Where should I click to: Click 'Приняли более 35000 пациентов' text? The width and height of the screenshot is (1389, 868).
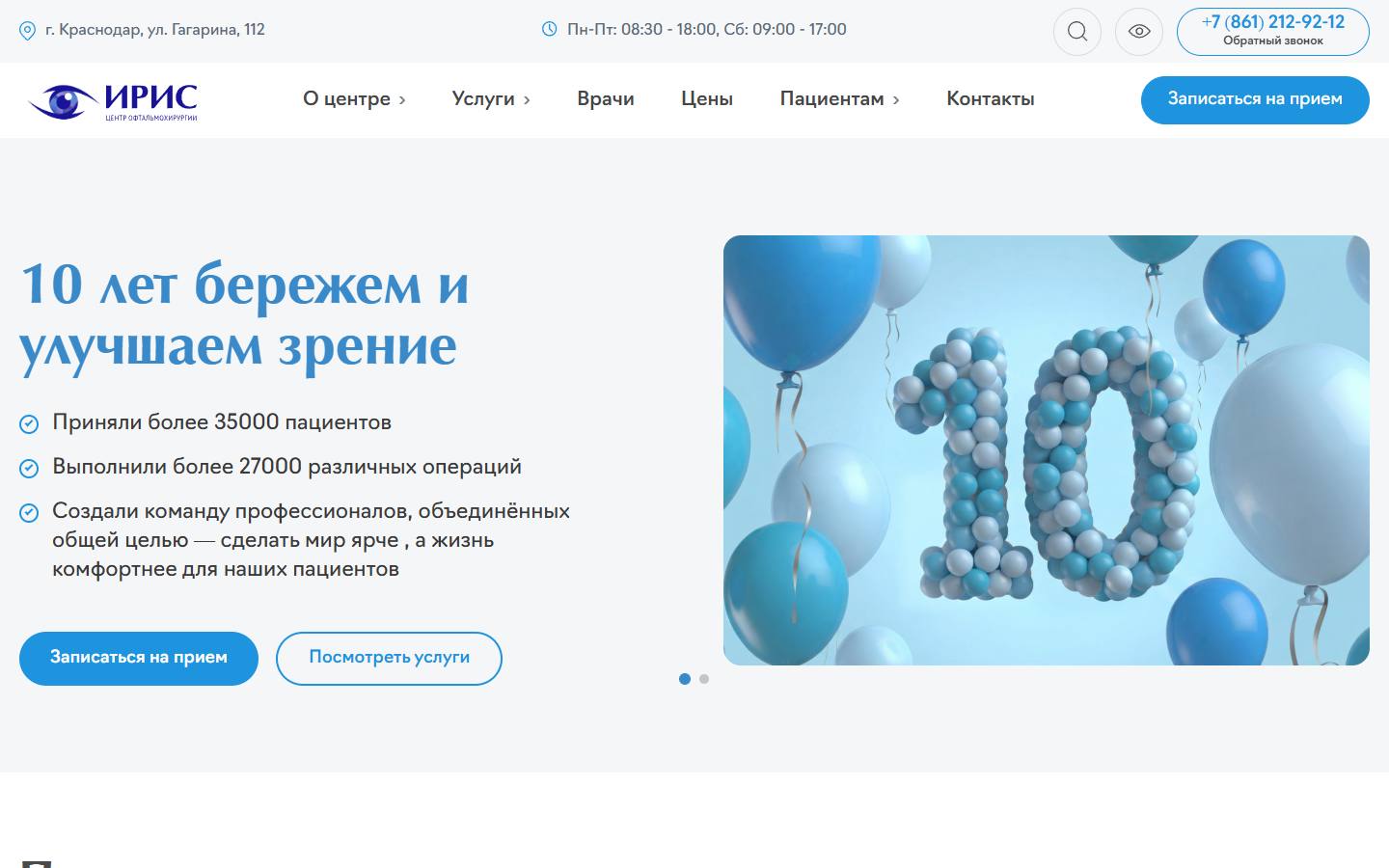pyautogui.click(x=222, y=422)
